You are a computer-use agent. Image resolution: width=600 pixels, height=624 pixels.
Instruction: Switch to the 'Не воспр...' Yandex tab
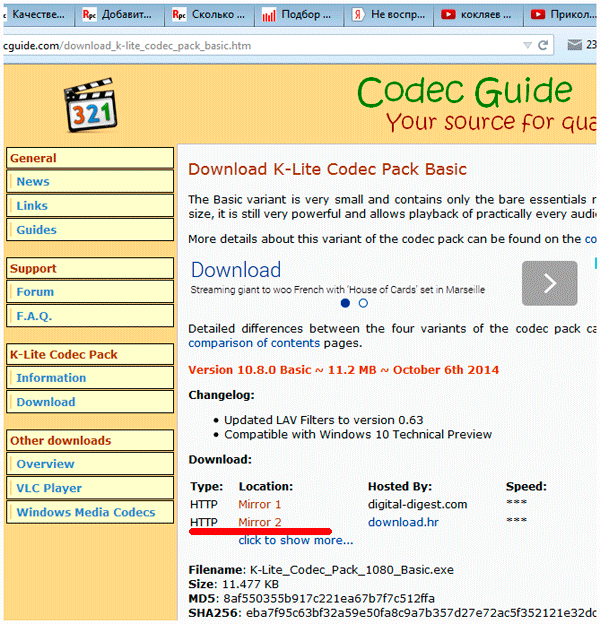click(x=389, y=15)
